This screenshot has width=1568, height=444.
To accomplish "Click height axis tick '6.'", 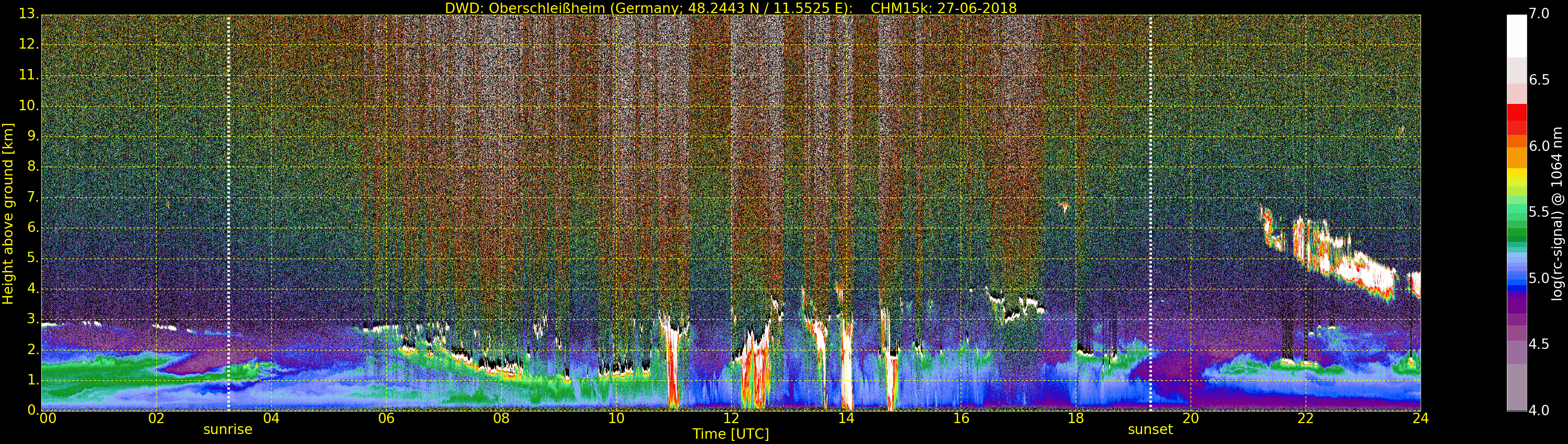I will point(33,227).
